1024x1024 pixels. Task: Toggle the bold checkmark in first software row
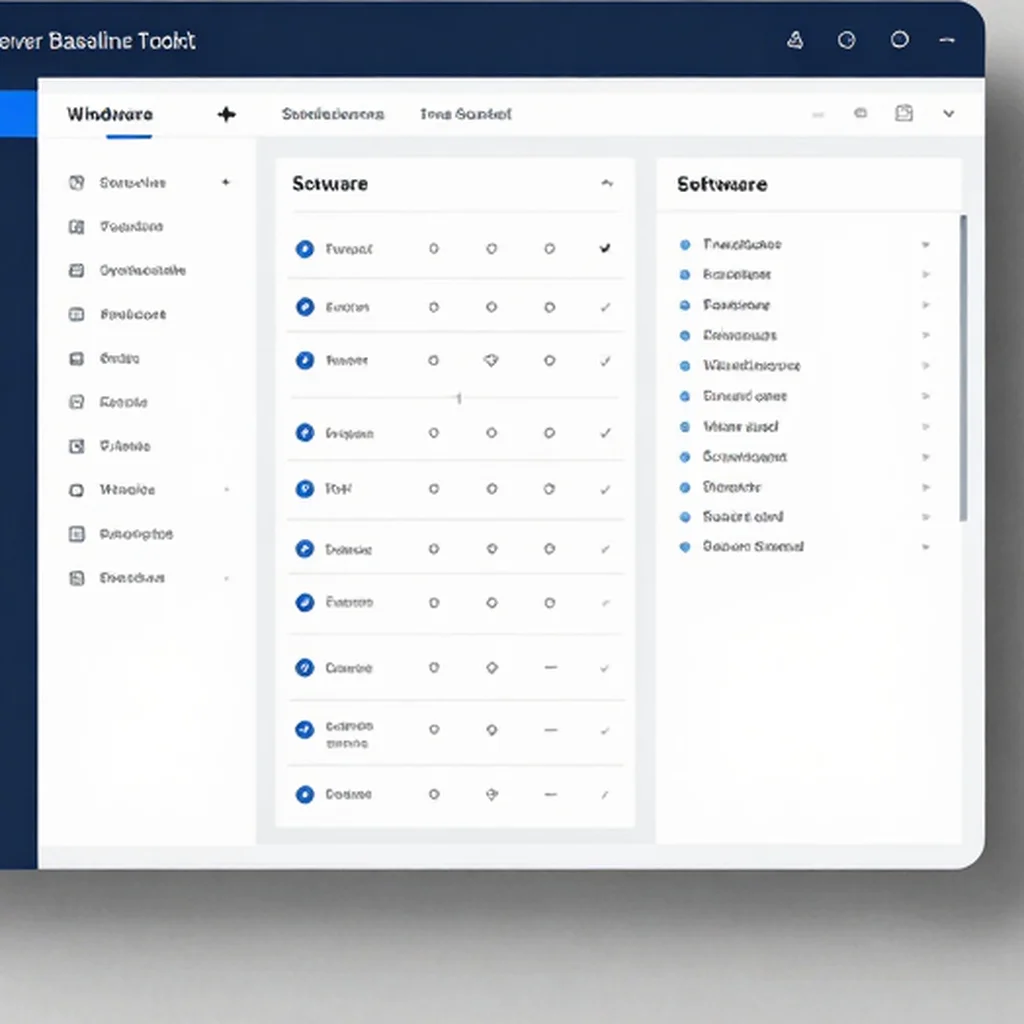tap(605, 248)
